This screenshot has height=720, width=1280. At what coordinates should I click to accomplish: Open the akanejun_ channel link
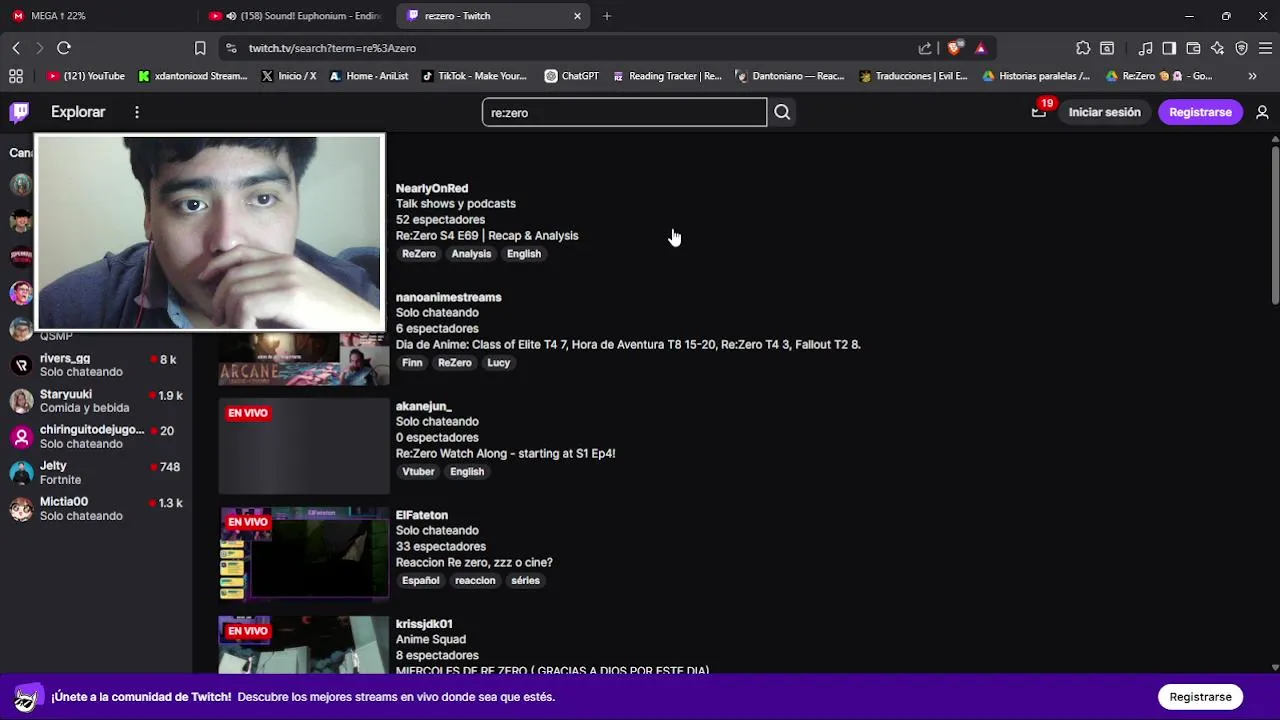click(x=424, y=406)
